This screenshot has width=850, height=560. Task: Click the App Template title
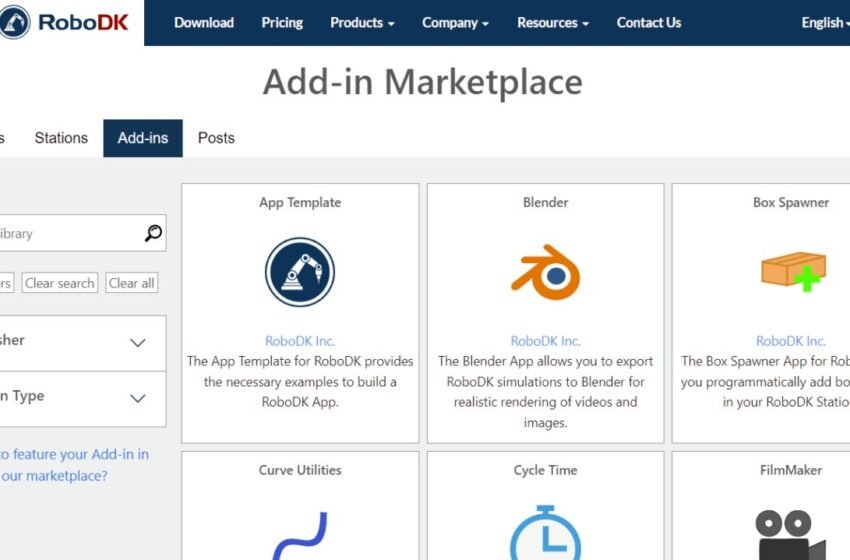coord(300,202)
